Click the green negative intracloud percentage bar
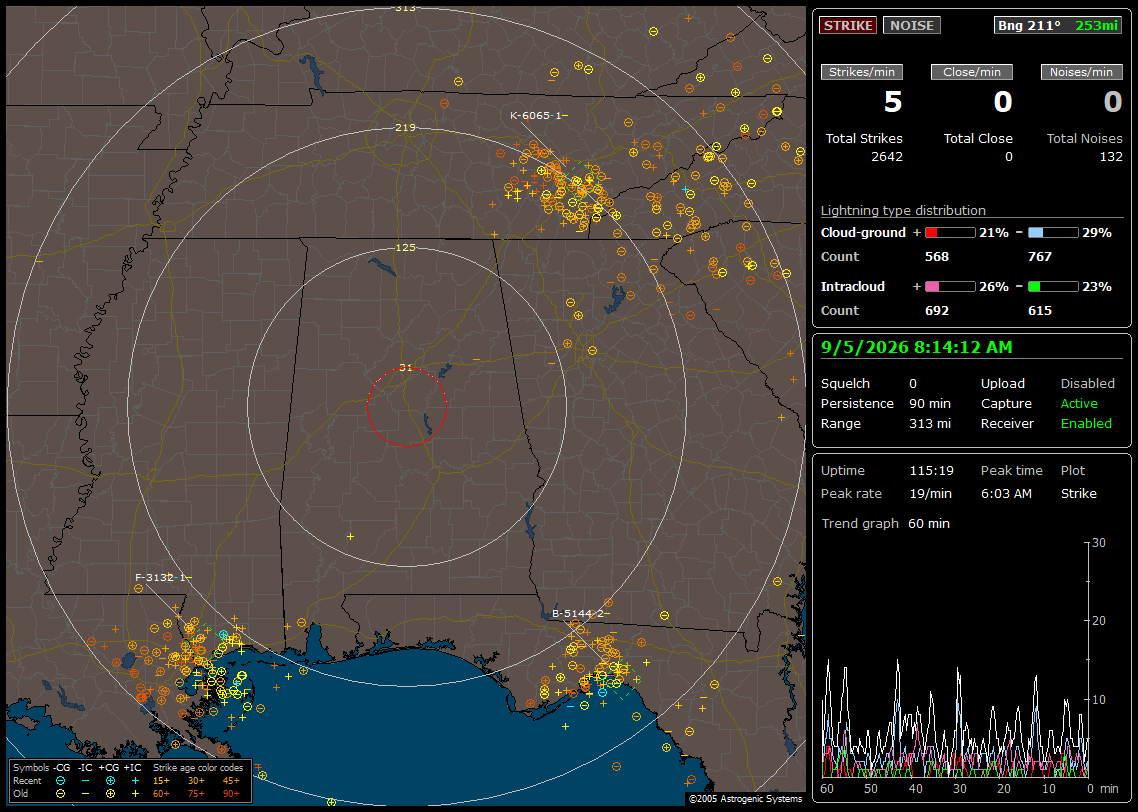Viewport: 1138px width, 812px height. point(1053,287)
